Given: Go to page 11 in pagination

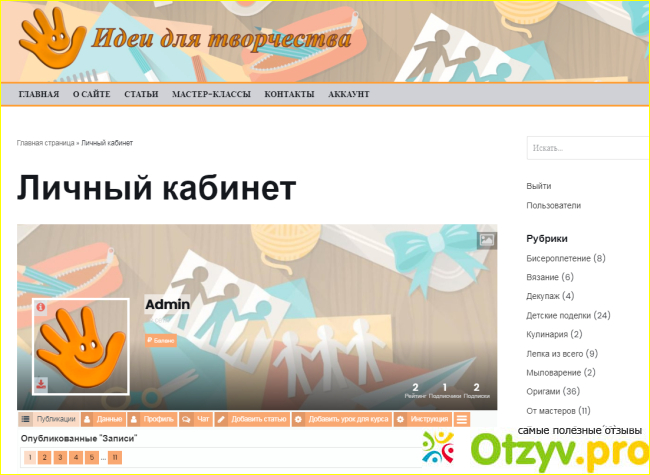Looking at the screenshot, I should tap(115, 457).
